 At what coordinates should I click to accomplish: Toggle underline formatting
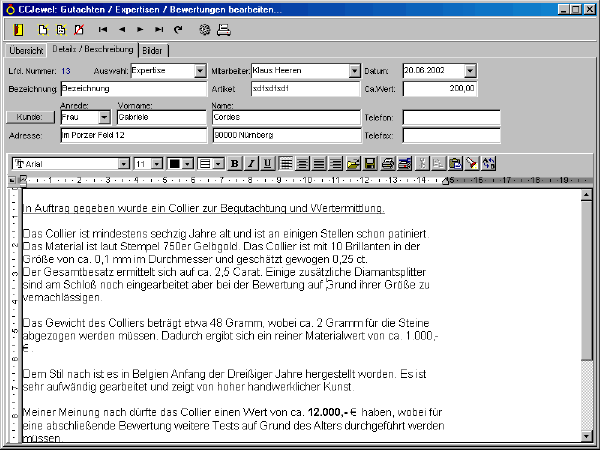click(267, 163)
